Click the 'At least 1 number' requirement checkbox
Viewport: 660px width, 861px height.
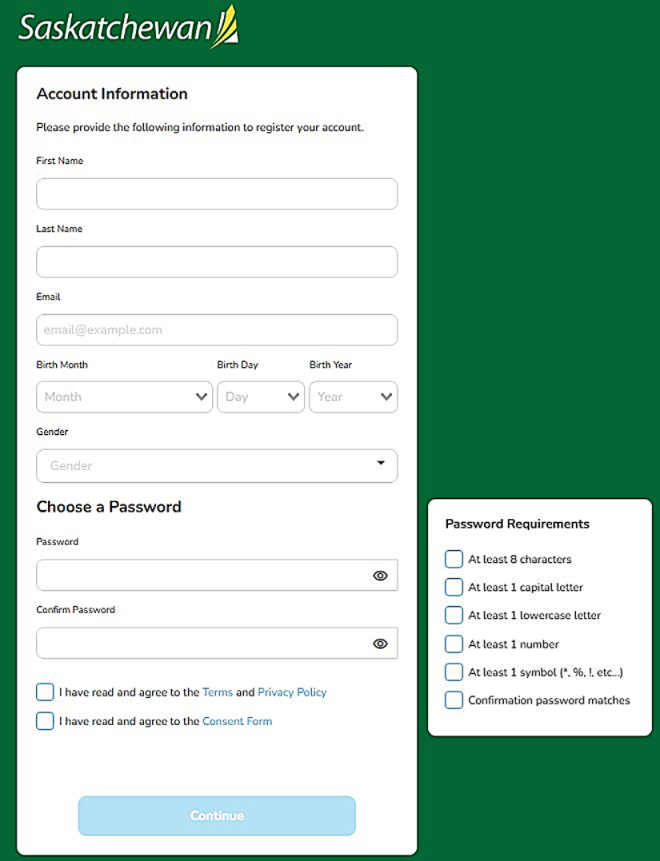pyautogui.click(x=454, y=644)
